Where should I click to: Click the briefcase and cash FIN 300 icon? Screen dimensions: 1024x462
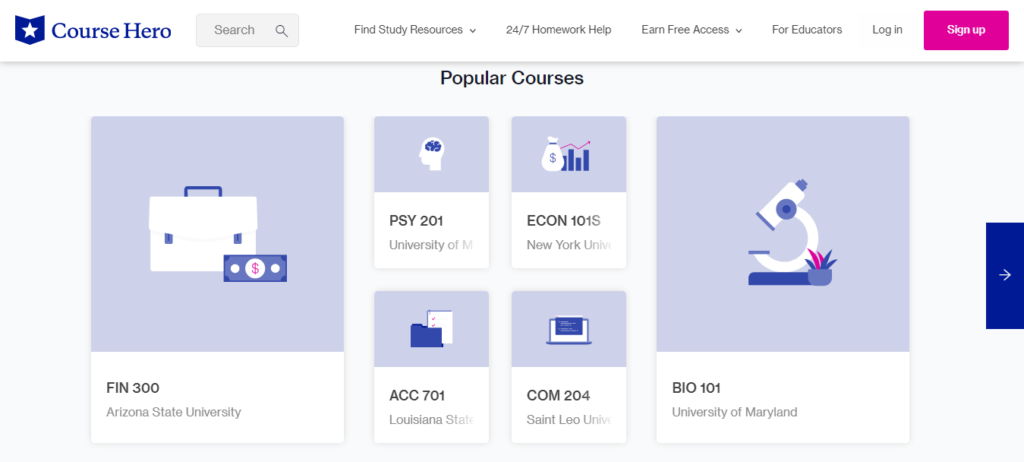[x=217, y=234]
